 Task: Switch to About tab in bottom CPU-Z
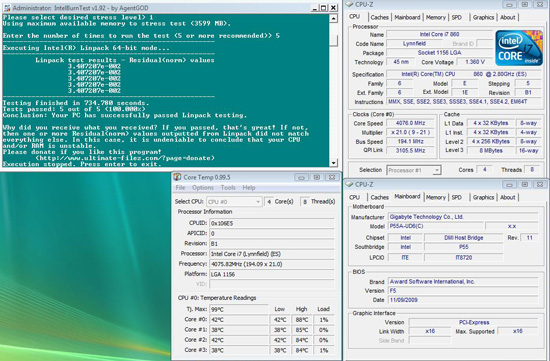pos(507,197)
